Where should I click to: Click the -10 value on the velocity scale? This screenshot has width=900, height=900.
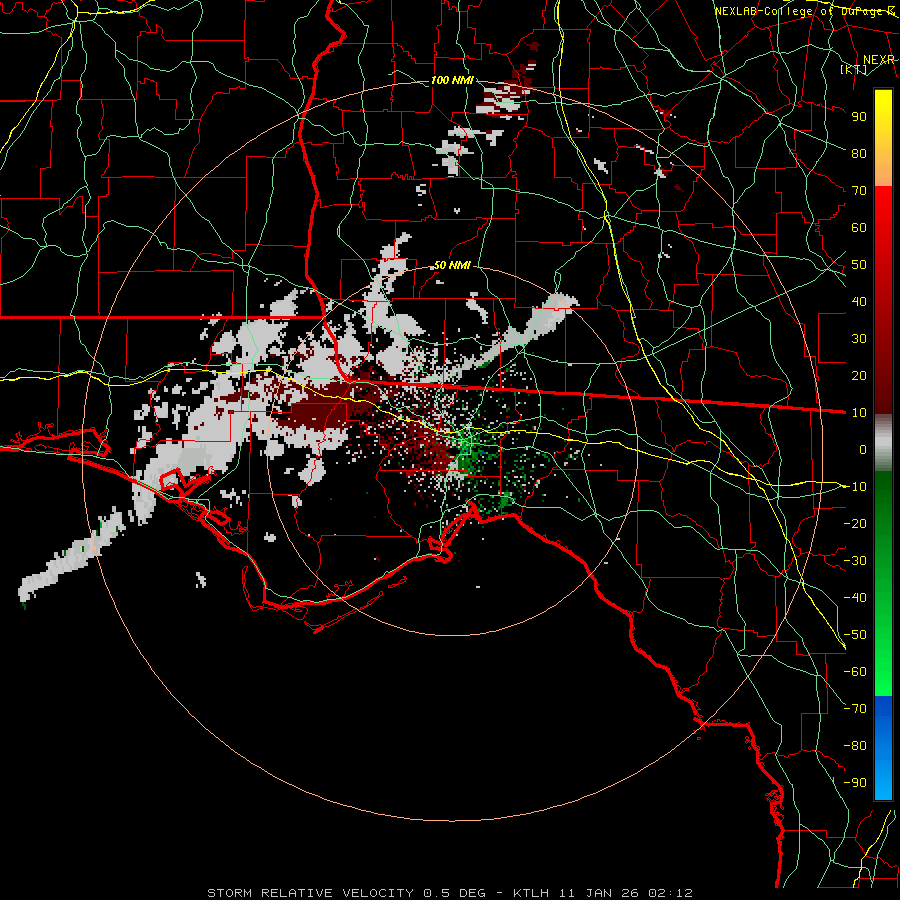[855, 487]
